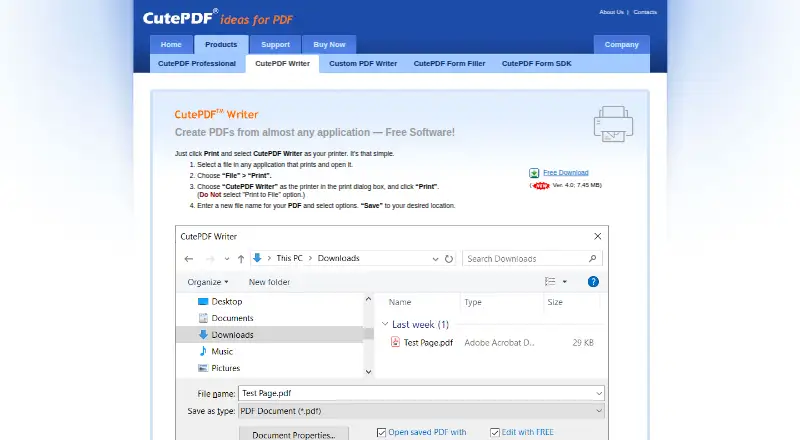This screenshot has height=440, width=800.
Task: Collapse the Last week group
Action: tap(385, 324)
